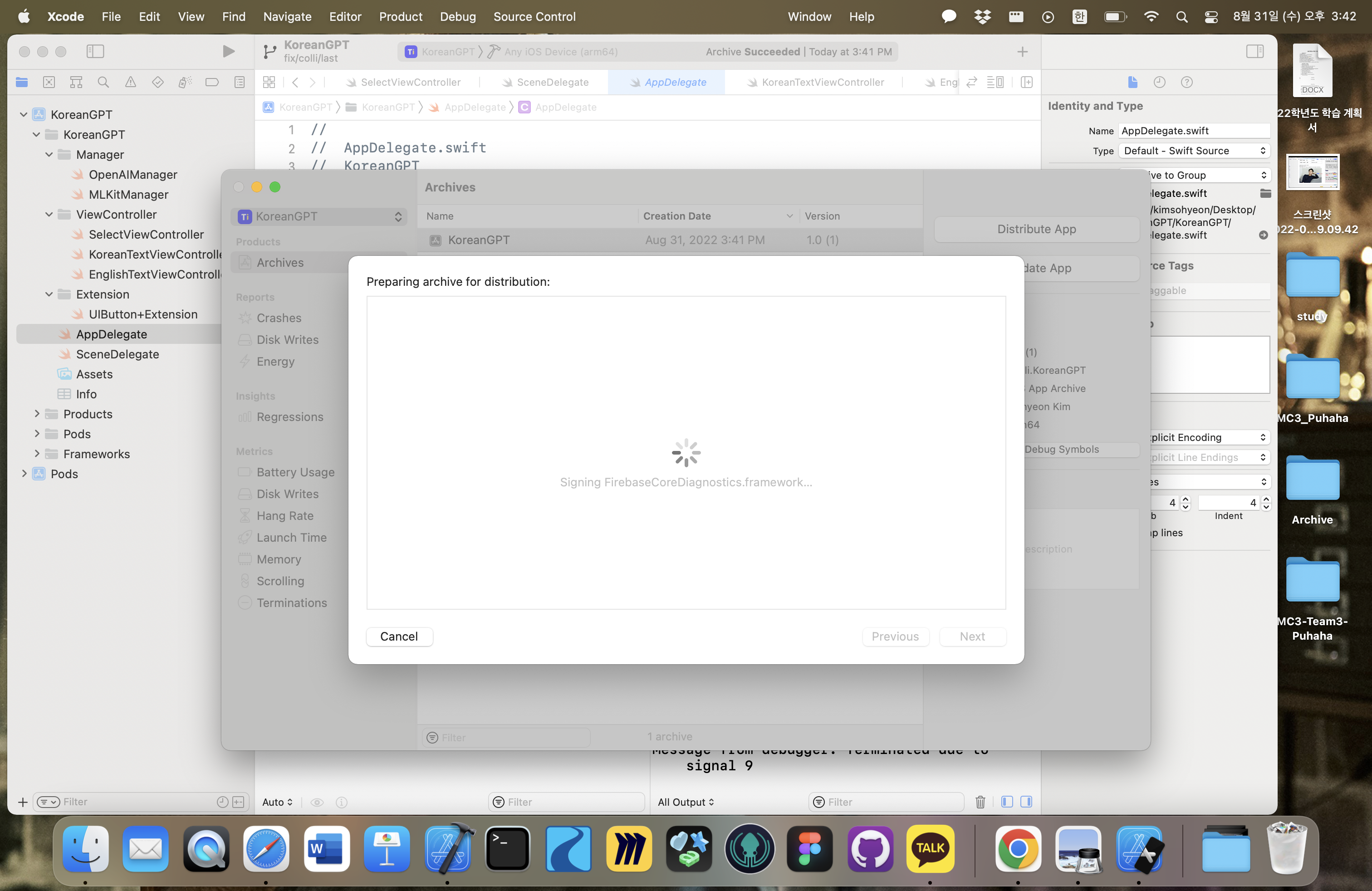Click the related items grid icon in editor

[269, 82]
